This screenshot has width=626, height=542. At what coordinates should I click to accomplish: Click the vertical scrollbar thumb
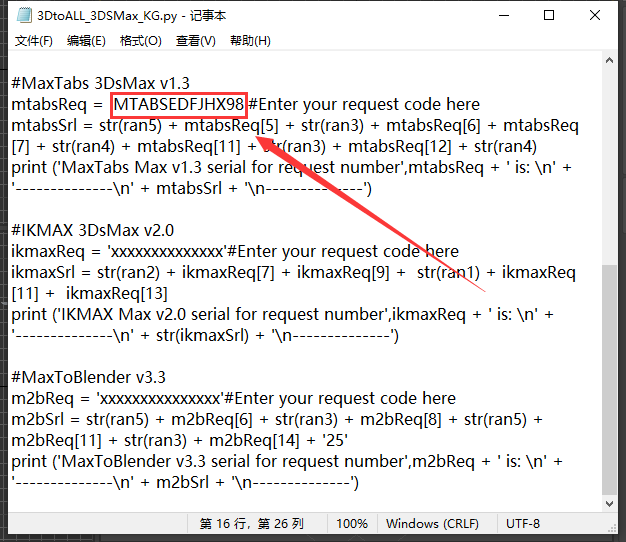(609, 379)
